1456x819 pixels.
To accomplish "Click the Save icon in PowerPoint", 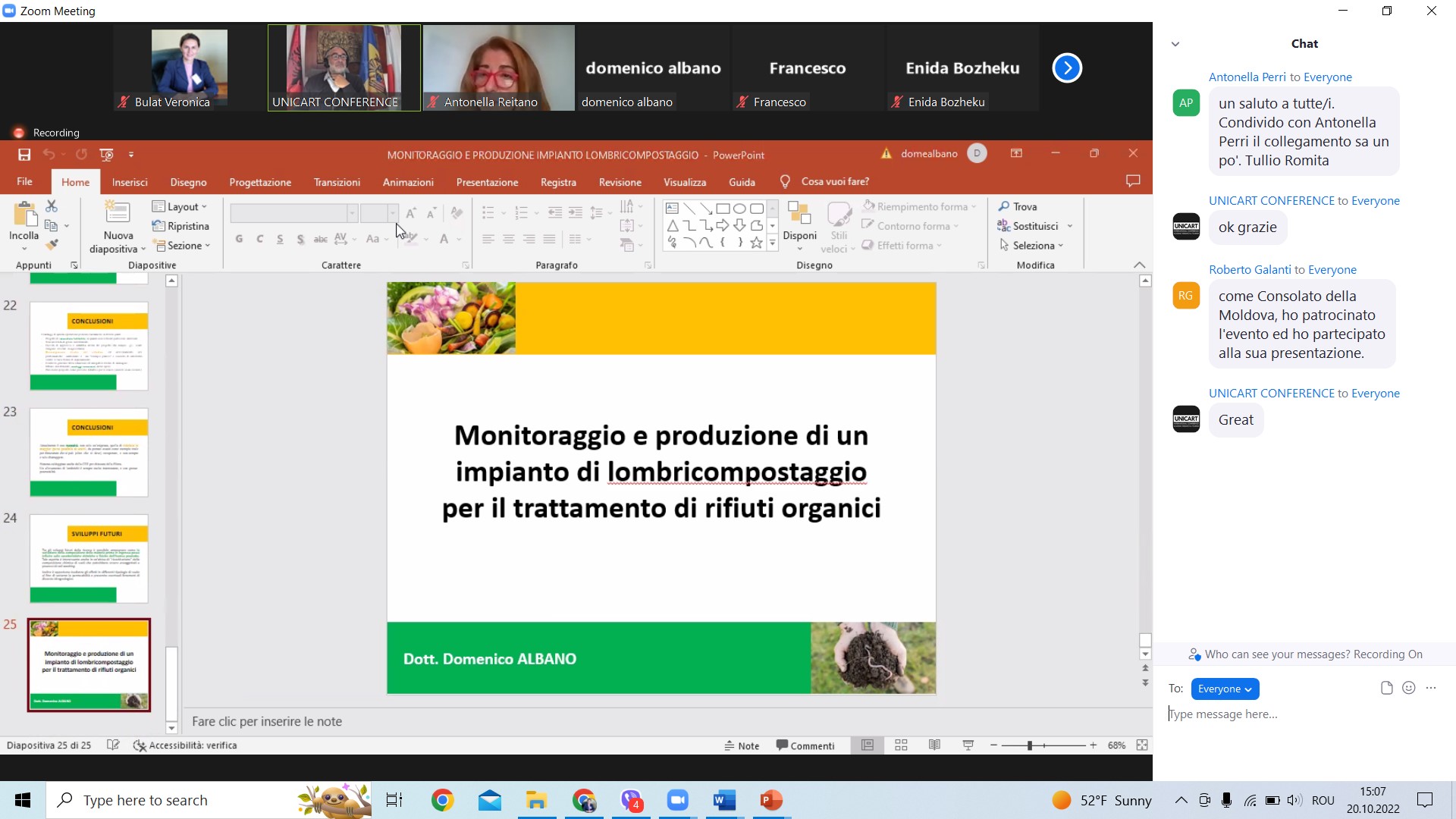I will pyautogui.click(x=24, y=155).
